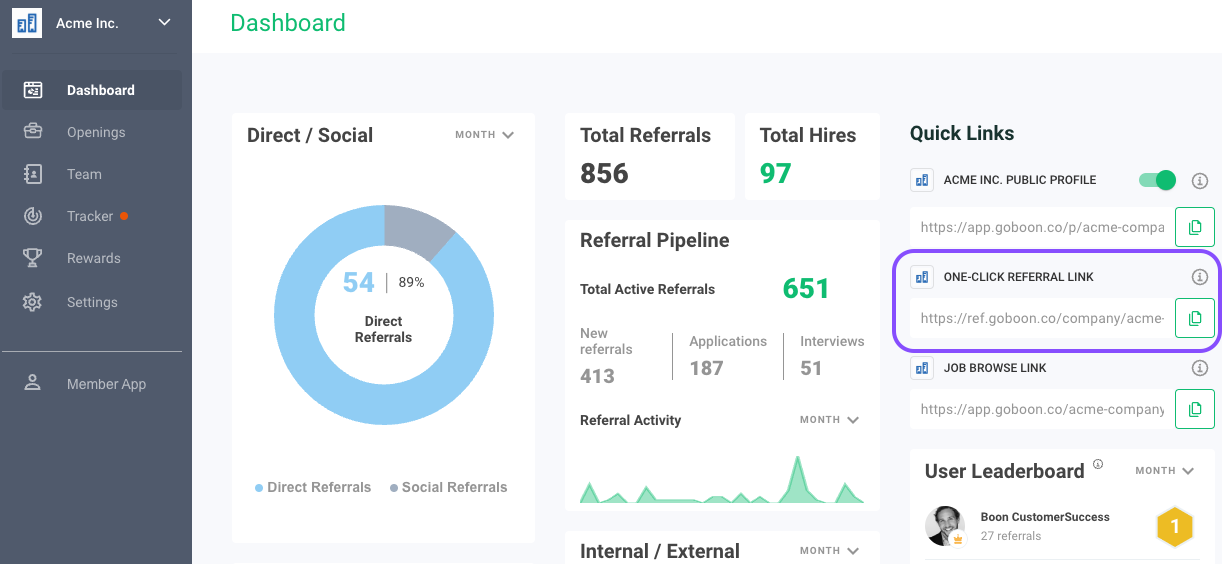Click Boon CustomerSuccess avatar photo

(945, 526)
